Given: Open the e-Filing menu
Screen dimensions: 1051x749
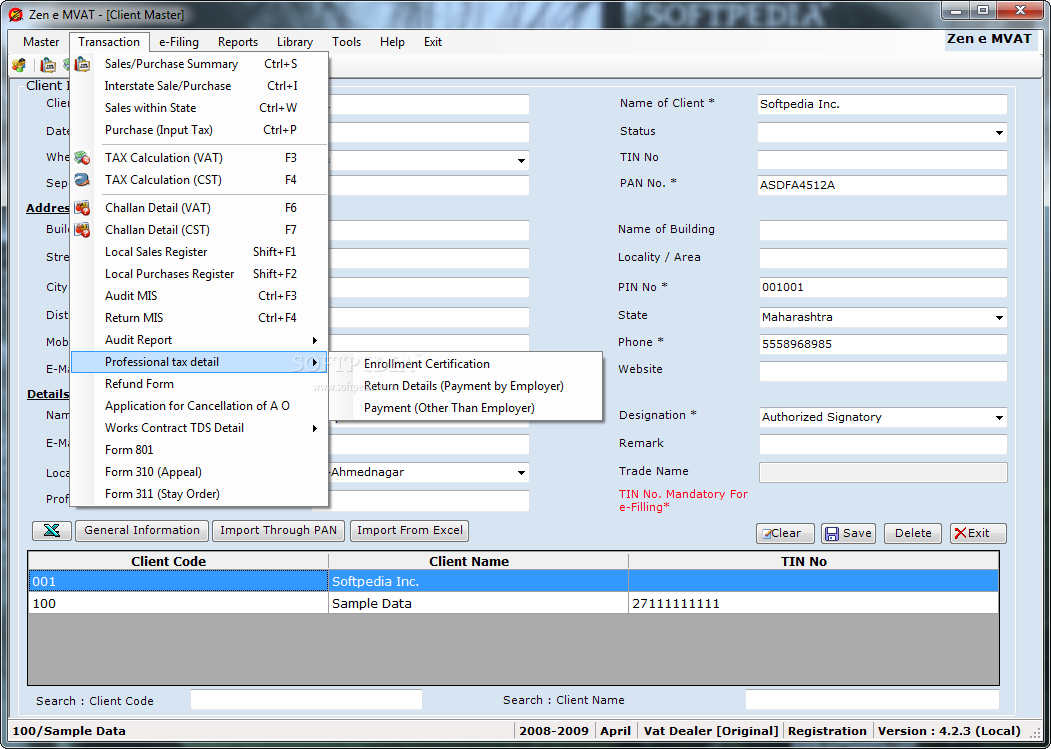Looking at the screenshot, I should pyautogui.click(x=179, y=42).
